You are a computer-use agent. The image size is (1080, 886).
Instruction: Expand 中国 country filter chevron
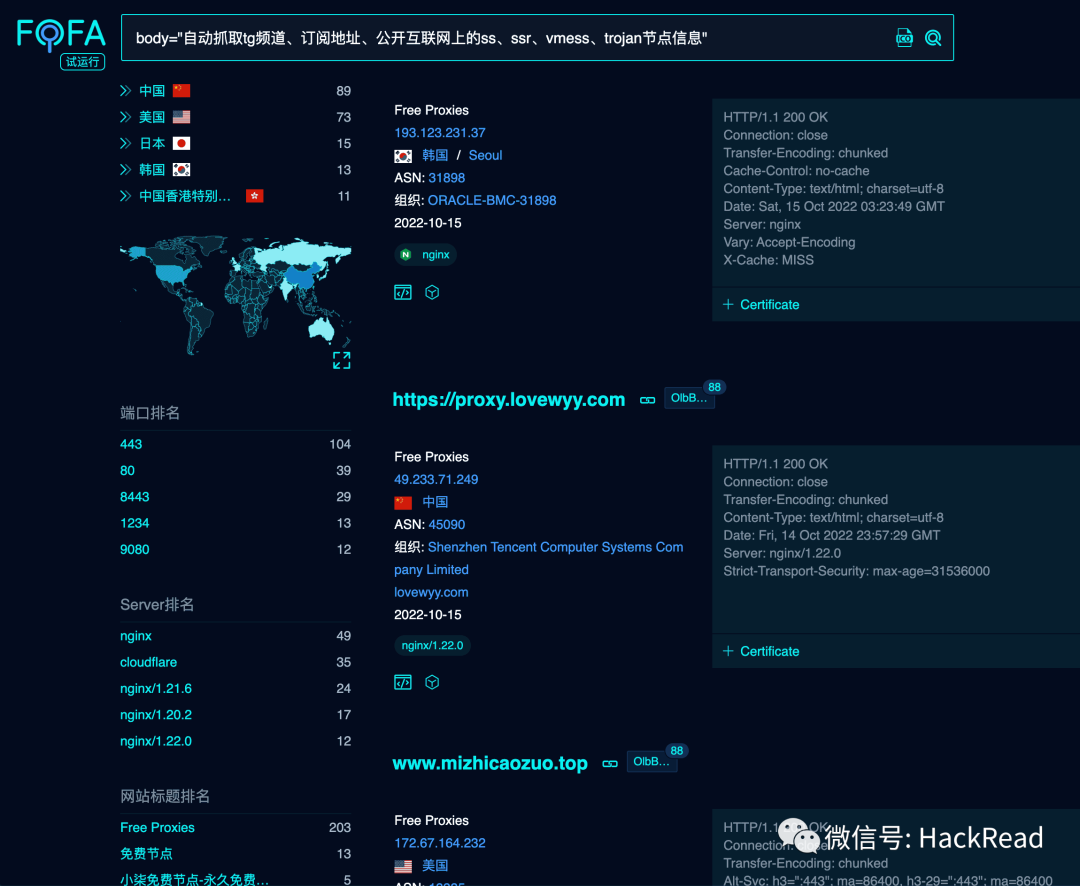(125, 90)
